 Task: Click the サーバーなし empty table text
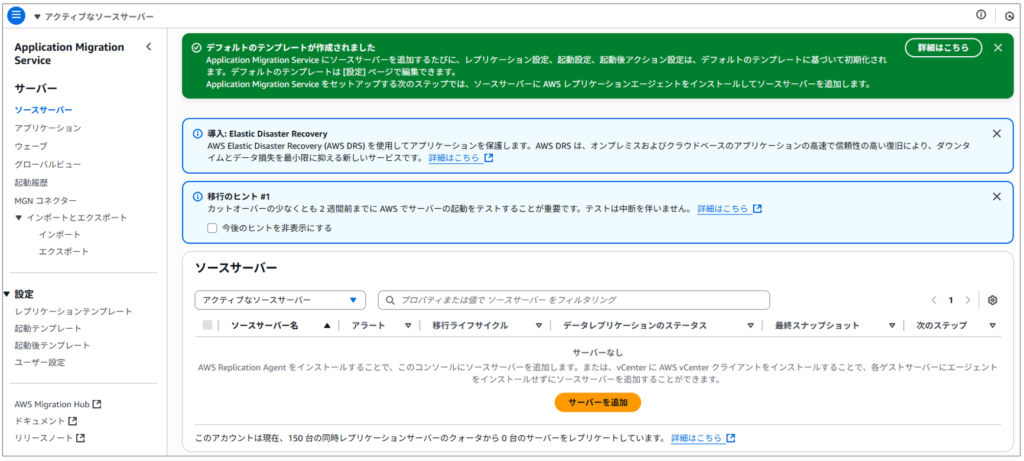click(598, 353)
